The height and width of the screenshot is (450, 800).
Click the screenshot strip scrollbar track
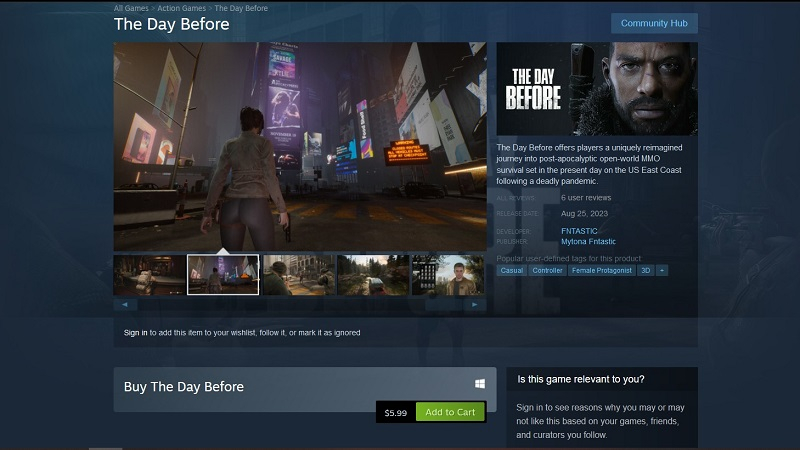click(x=300, y=304)
